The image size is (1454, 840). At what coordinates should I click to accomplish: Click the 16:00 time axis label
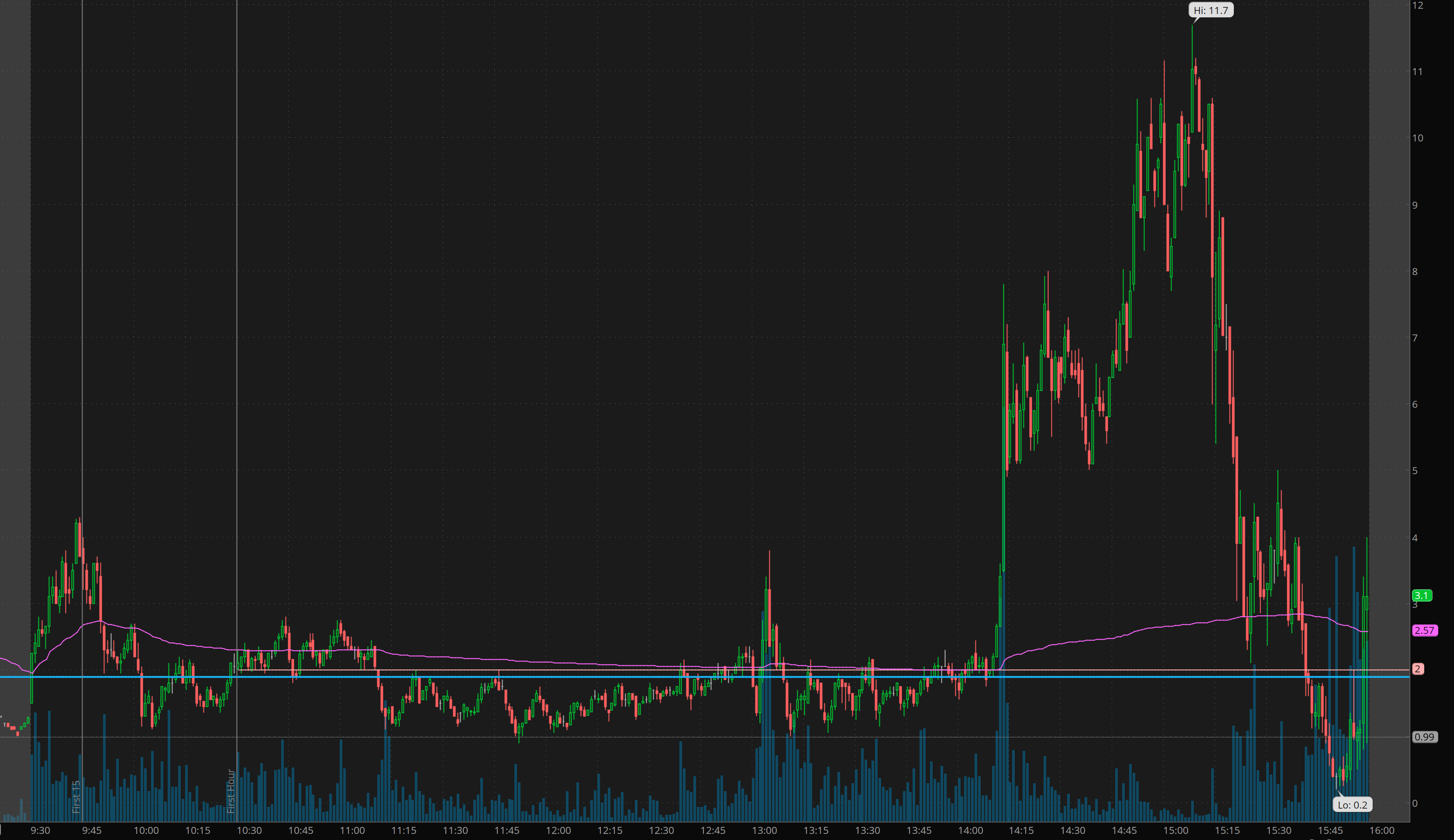pos(1382,830)
